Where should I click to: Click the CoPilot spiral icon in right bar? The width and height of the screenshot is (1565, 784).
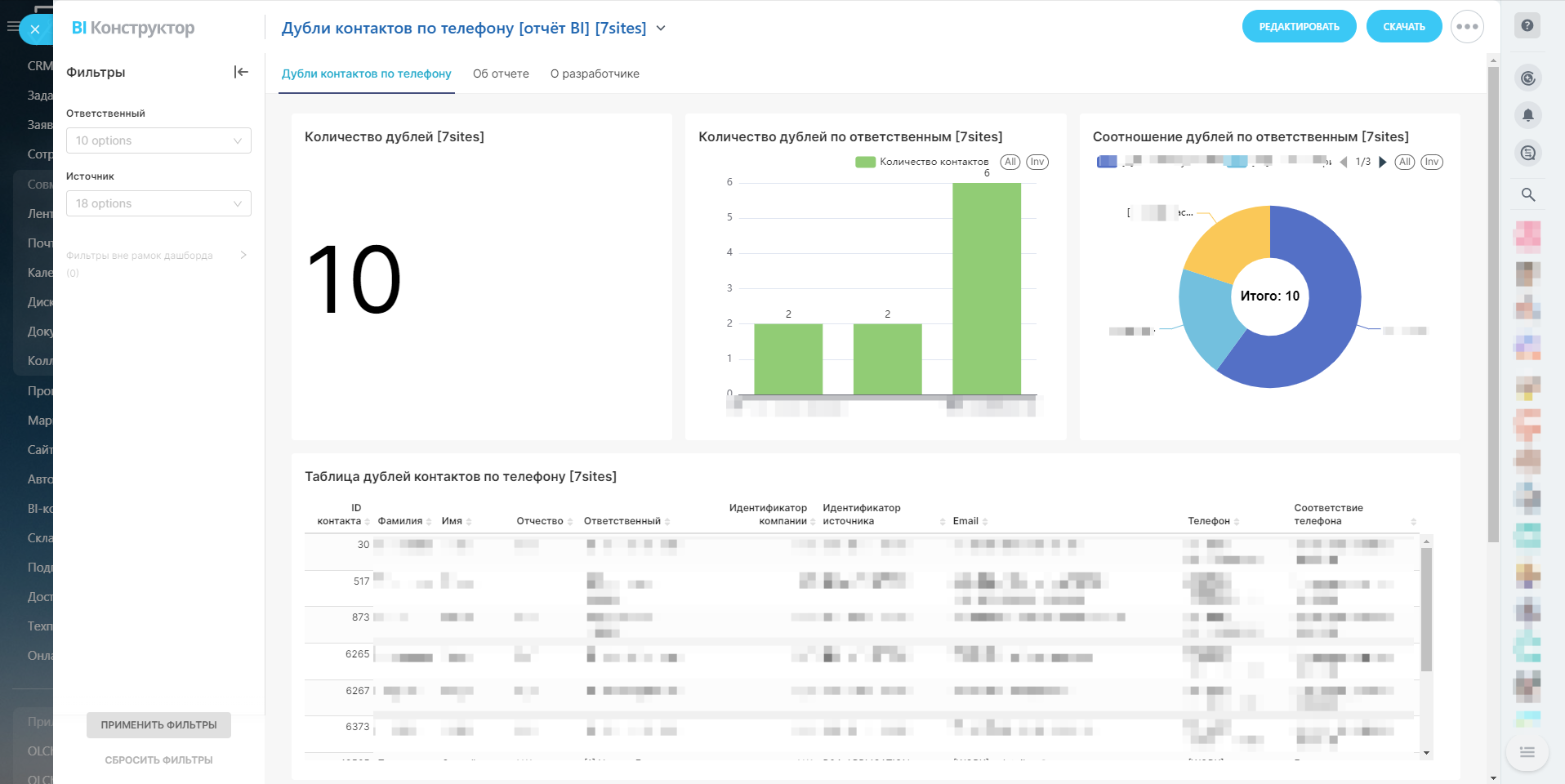(1527, 78)
